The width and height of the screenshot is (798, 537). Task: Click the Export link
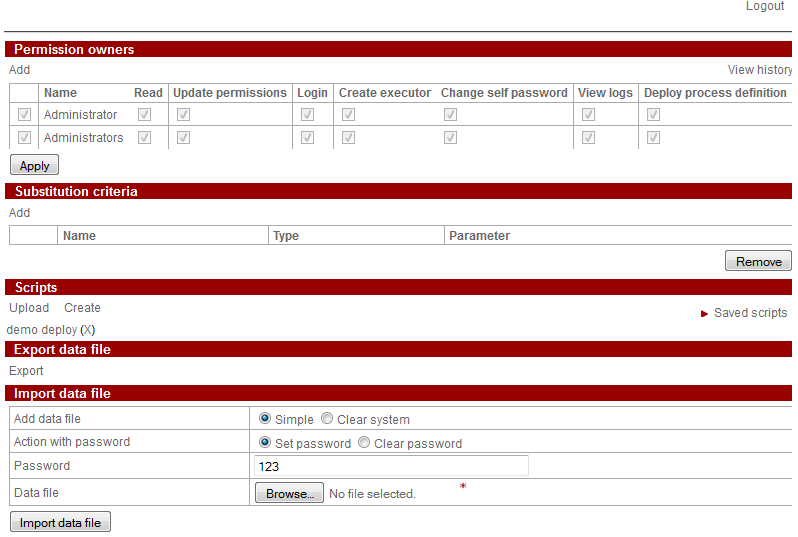click(x=27, y=371)
